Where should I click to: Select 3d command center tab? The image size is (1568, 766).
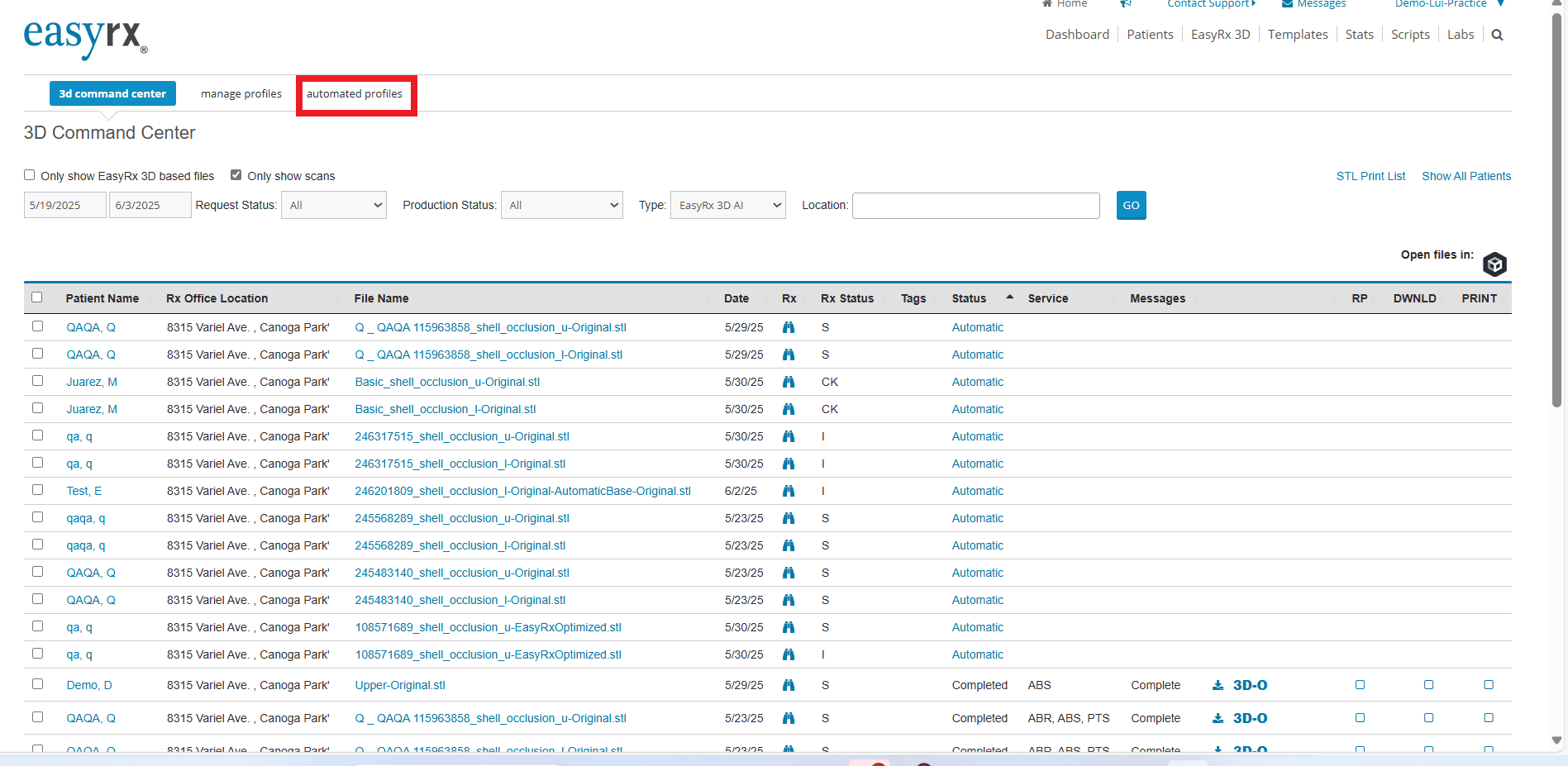pyautogui.click(x=112, y=93)
